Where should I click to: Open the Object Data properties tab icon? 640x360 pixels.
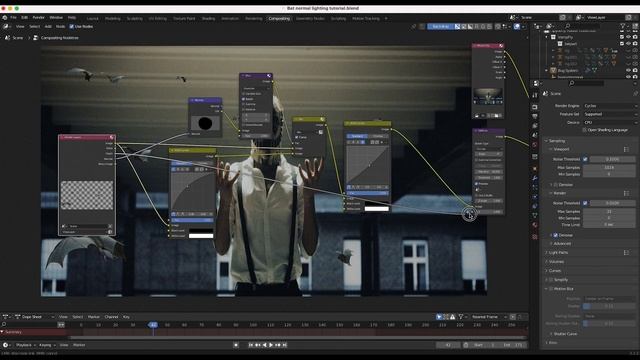535,216
